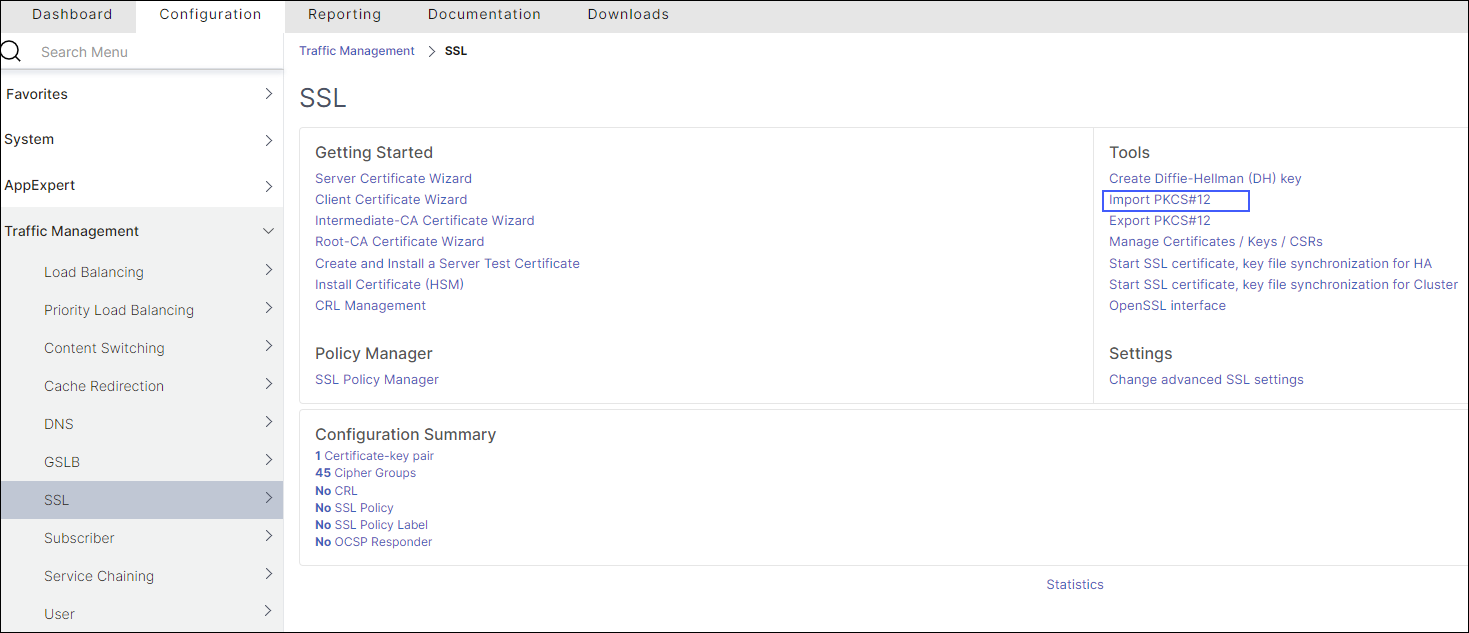Click Import PKCS#12 link
The image size is (1469, 633).
[1160, 199]
